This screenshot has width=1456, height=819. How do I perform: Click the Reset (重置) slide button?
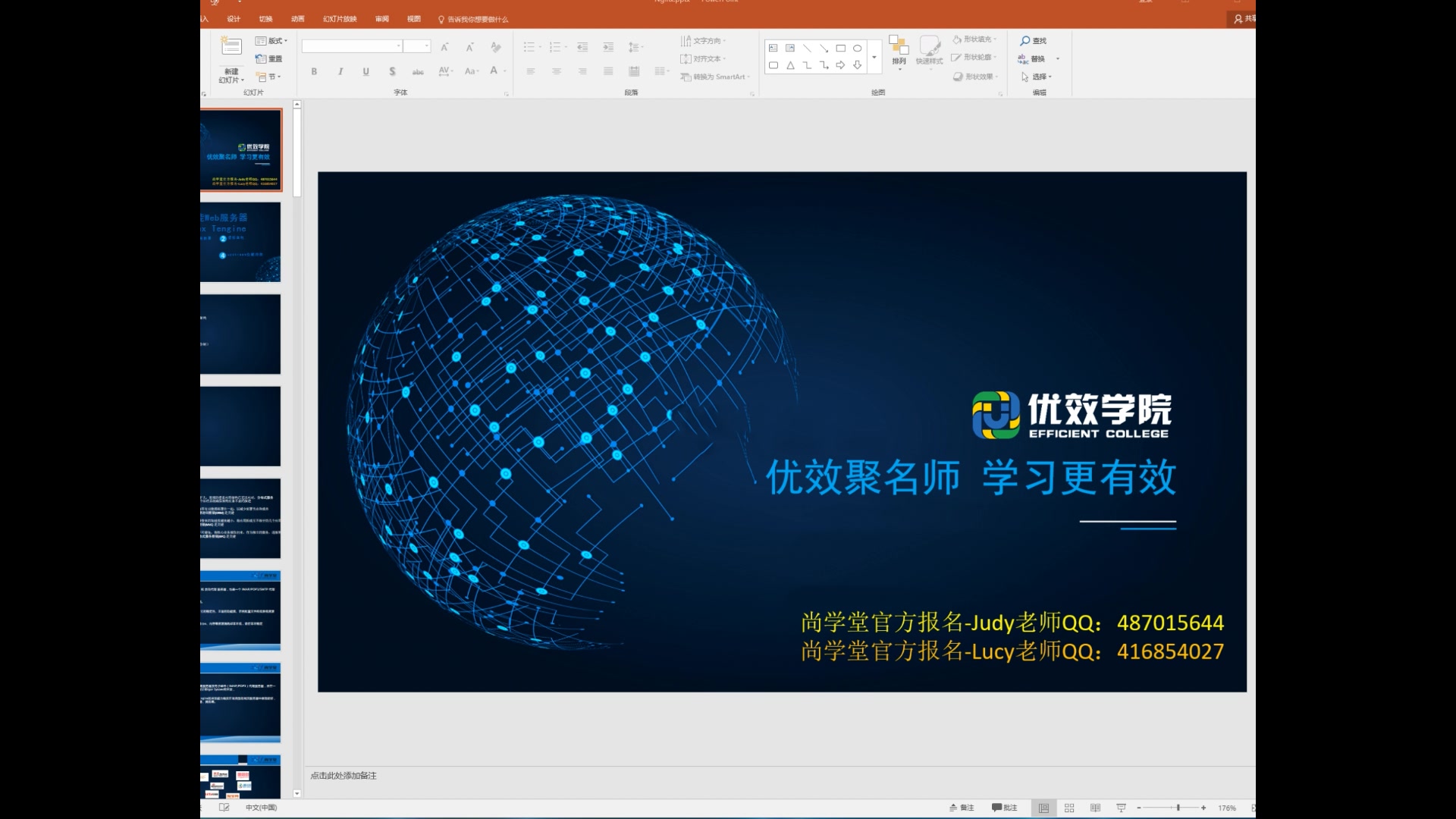(x=268, y=58)
